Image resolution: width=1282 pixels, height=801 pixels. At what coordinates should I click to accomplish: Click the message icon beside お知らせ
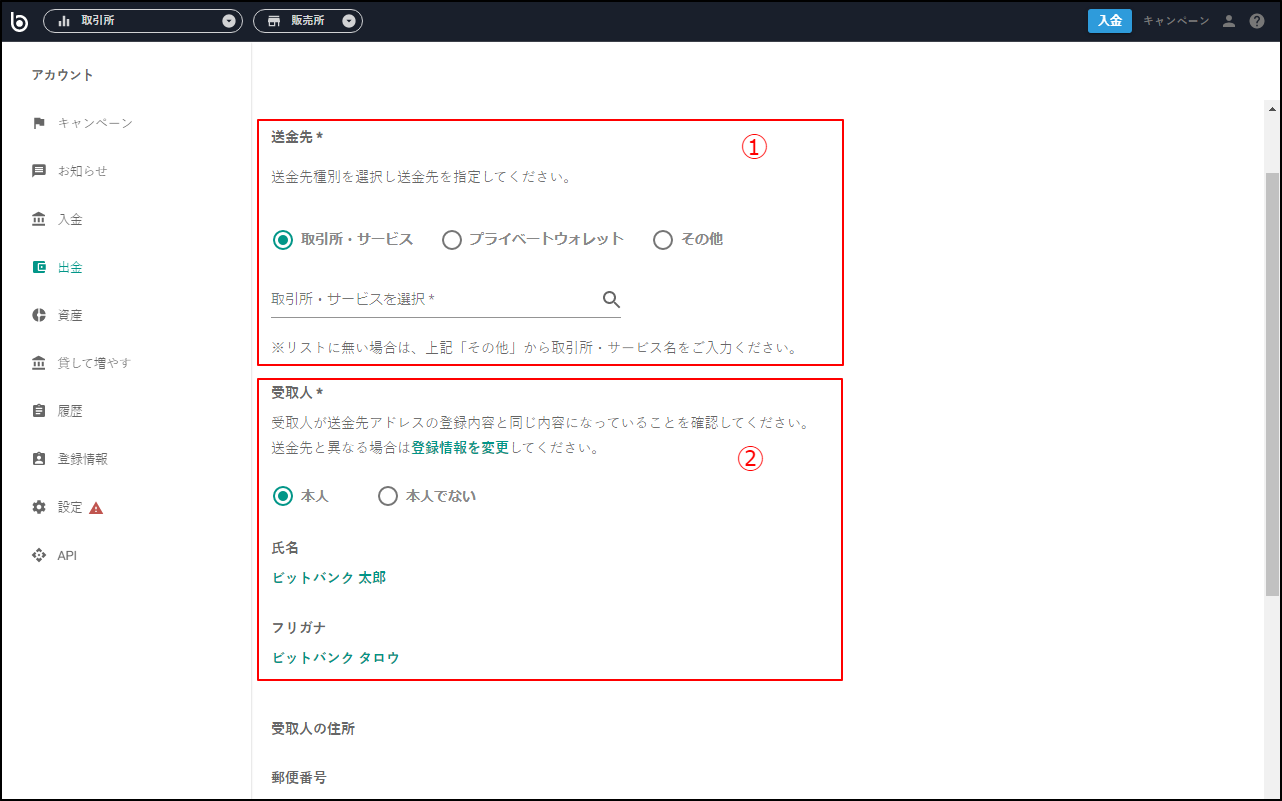pos(39,171)
